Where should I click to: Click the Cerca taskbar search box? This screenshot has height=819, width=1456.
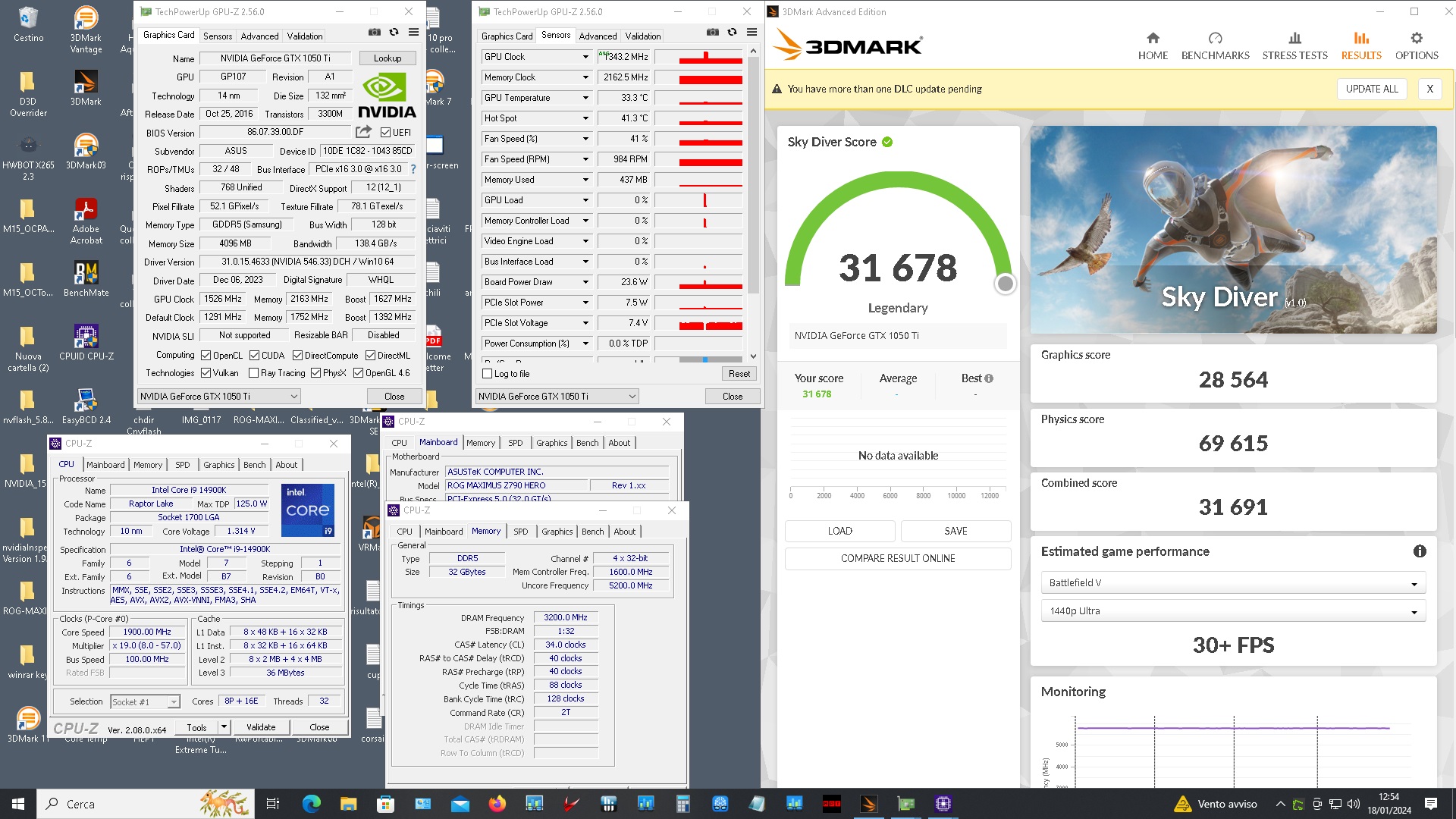pyautogui.click(x=147, y=804)
